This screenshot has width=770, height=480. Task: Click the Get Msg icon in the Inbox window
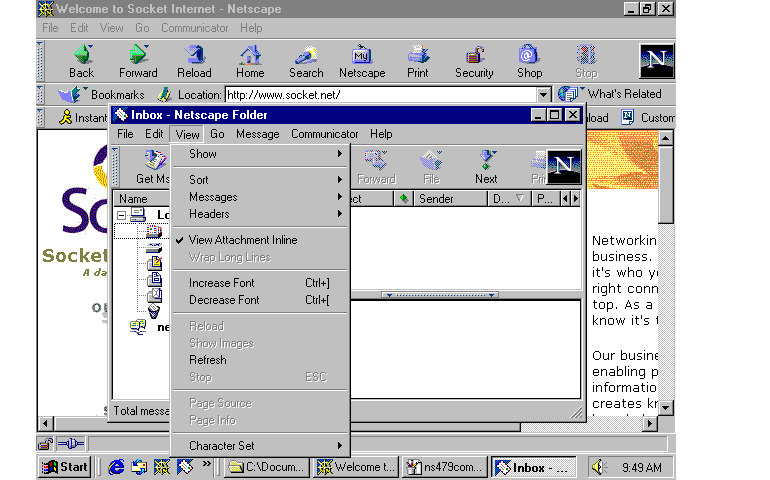(x=155, y=160)
